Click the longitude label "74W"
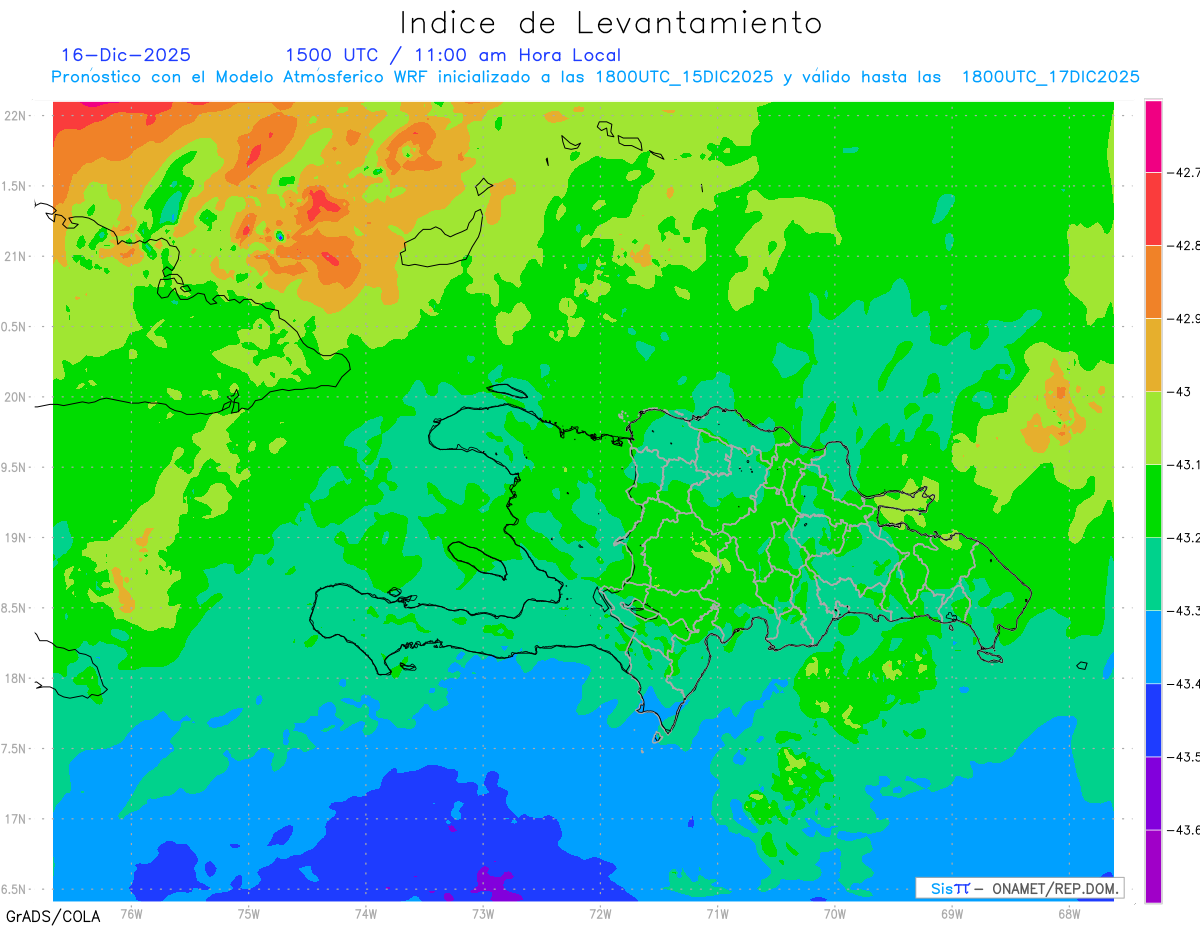This screenshot has width=1200, height=927. click(x=366, y=914)
